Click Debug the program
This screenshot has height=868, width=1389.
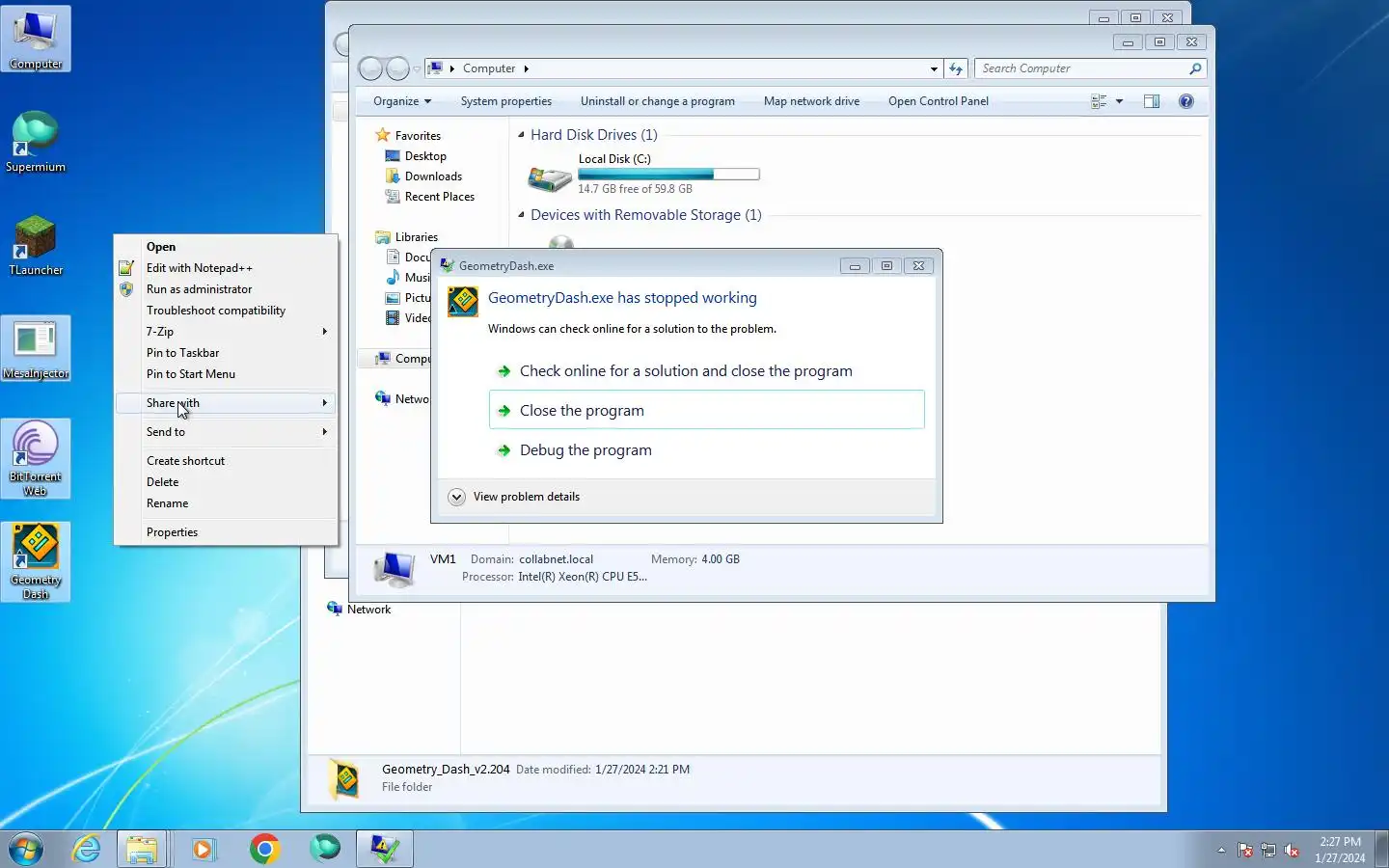pyautogui.click(x=706, y=450)
